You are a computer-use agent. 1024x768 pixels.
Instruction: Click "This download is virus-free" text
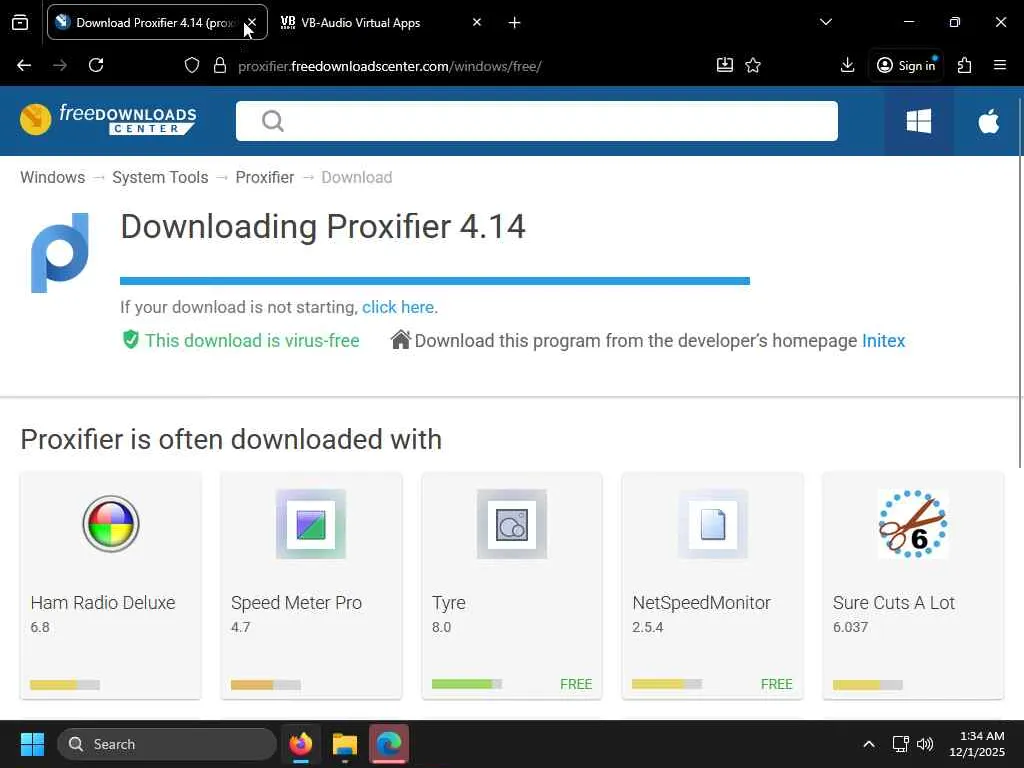point(252,341)
